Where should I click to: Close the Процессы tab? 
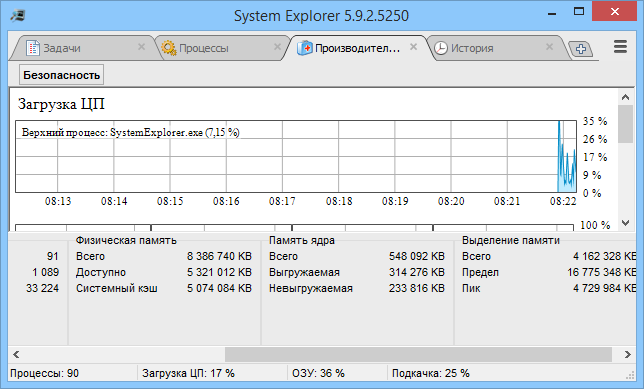(x=277, y=47)
